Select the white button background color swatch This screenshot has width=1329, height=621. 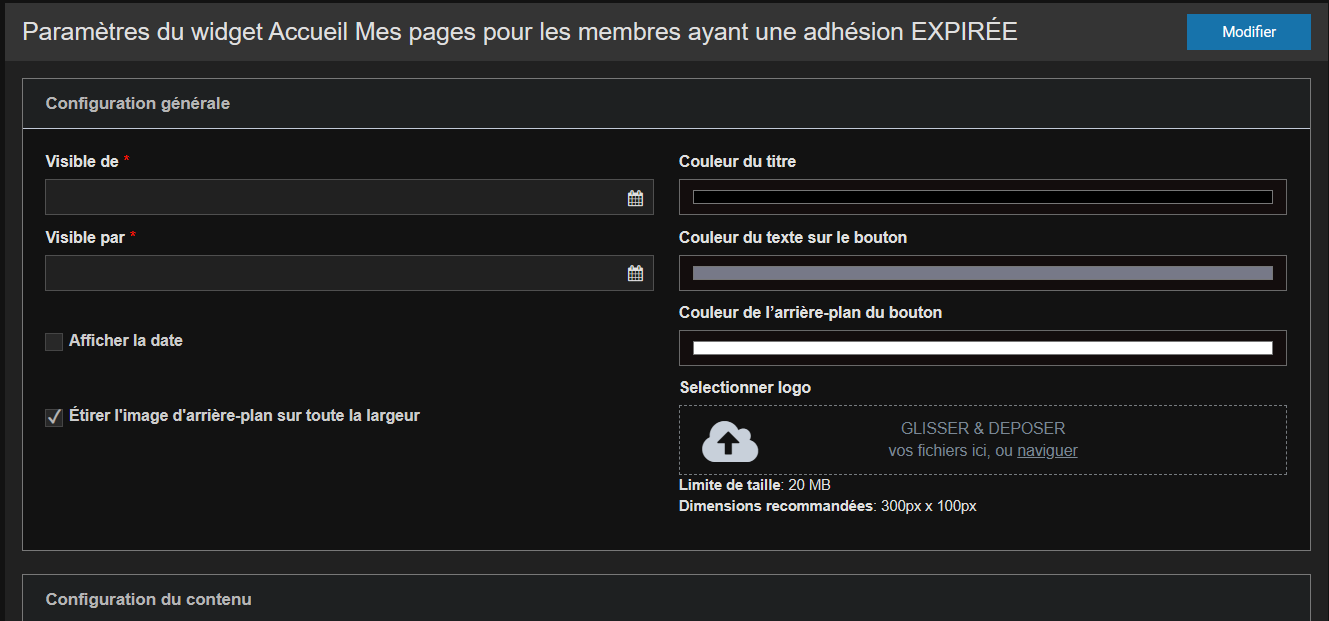(982, 348)
